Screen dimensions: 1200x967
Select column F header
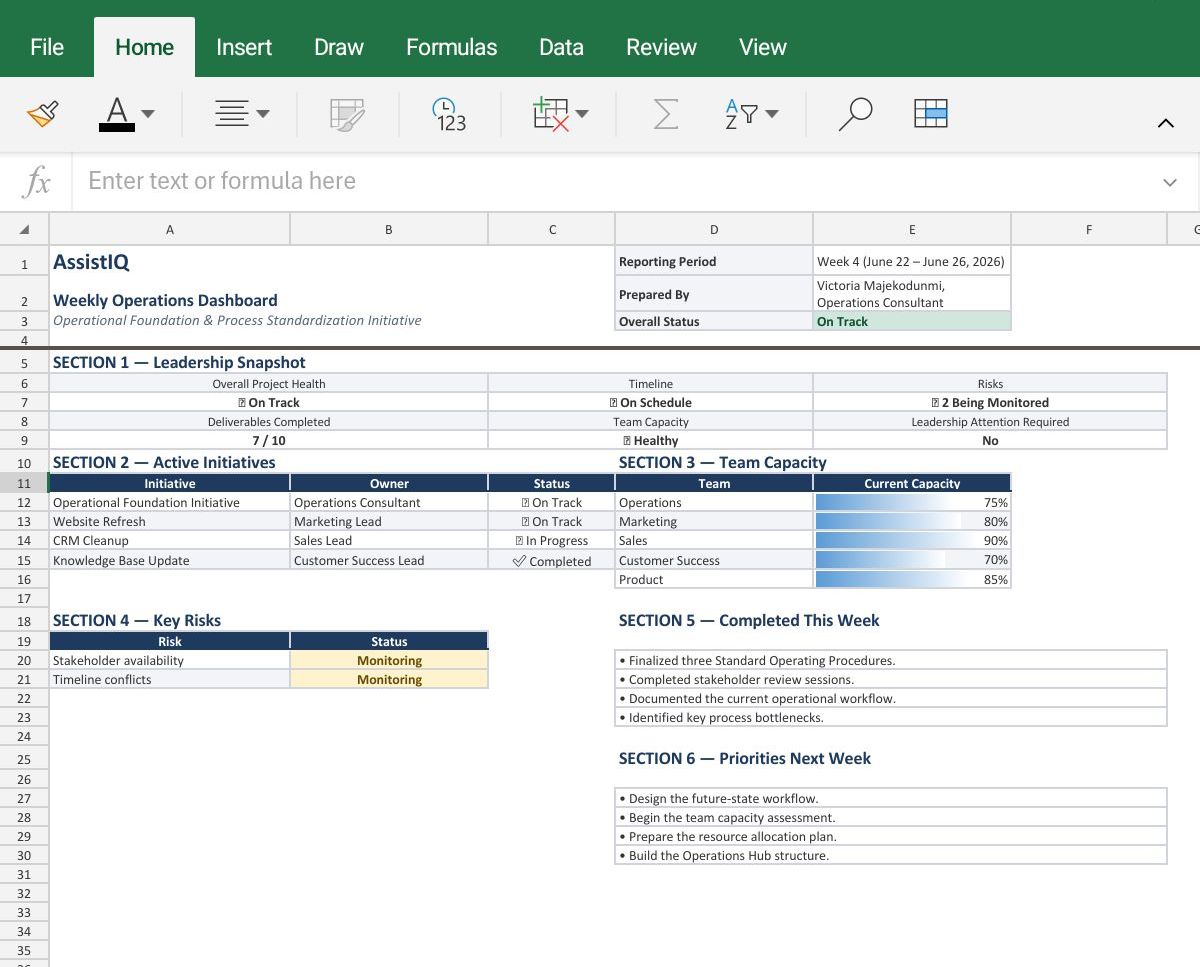1089,229
